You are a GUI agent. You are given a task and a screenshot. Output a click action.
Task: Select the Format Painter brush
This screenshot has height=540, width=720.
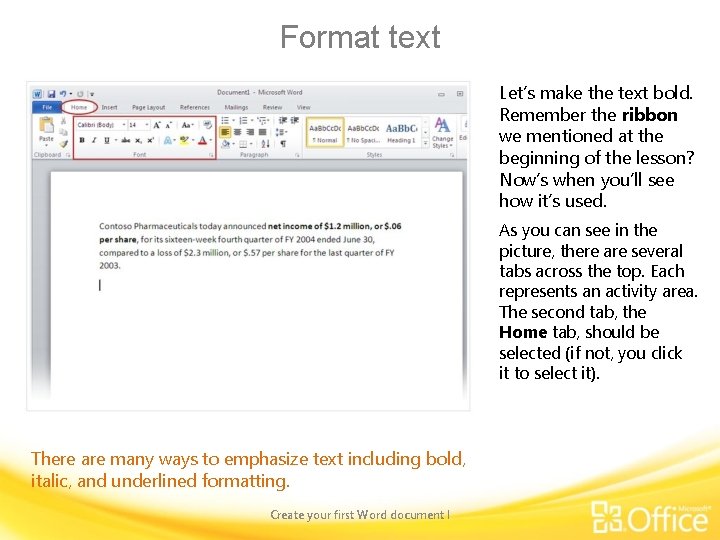point(64,144)
